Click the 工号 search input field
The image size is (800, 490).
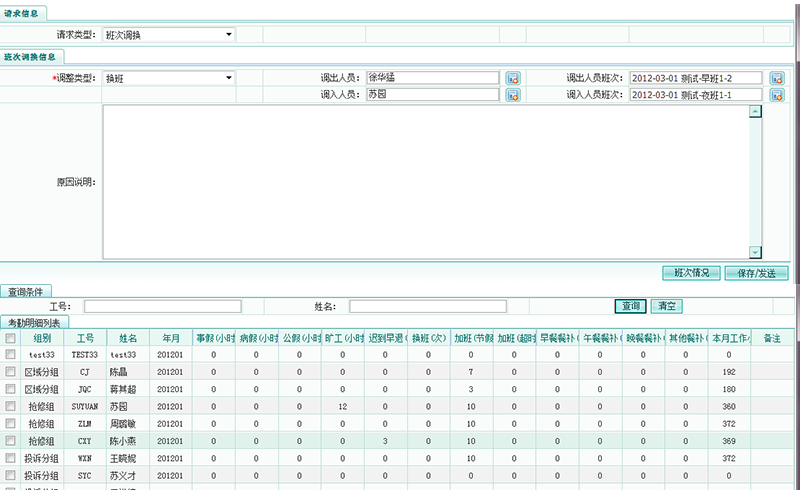tap(162, 306)
